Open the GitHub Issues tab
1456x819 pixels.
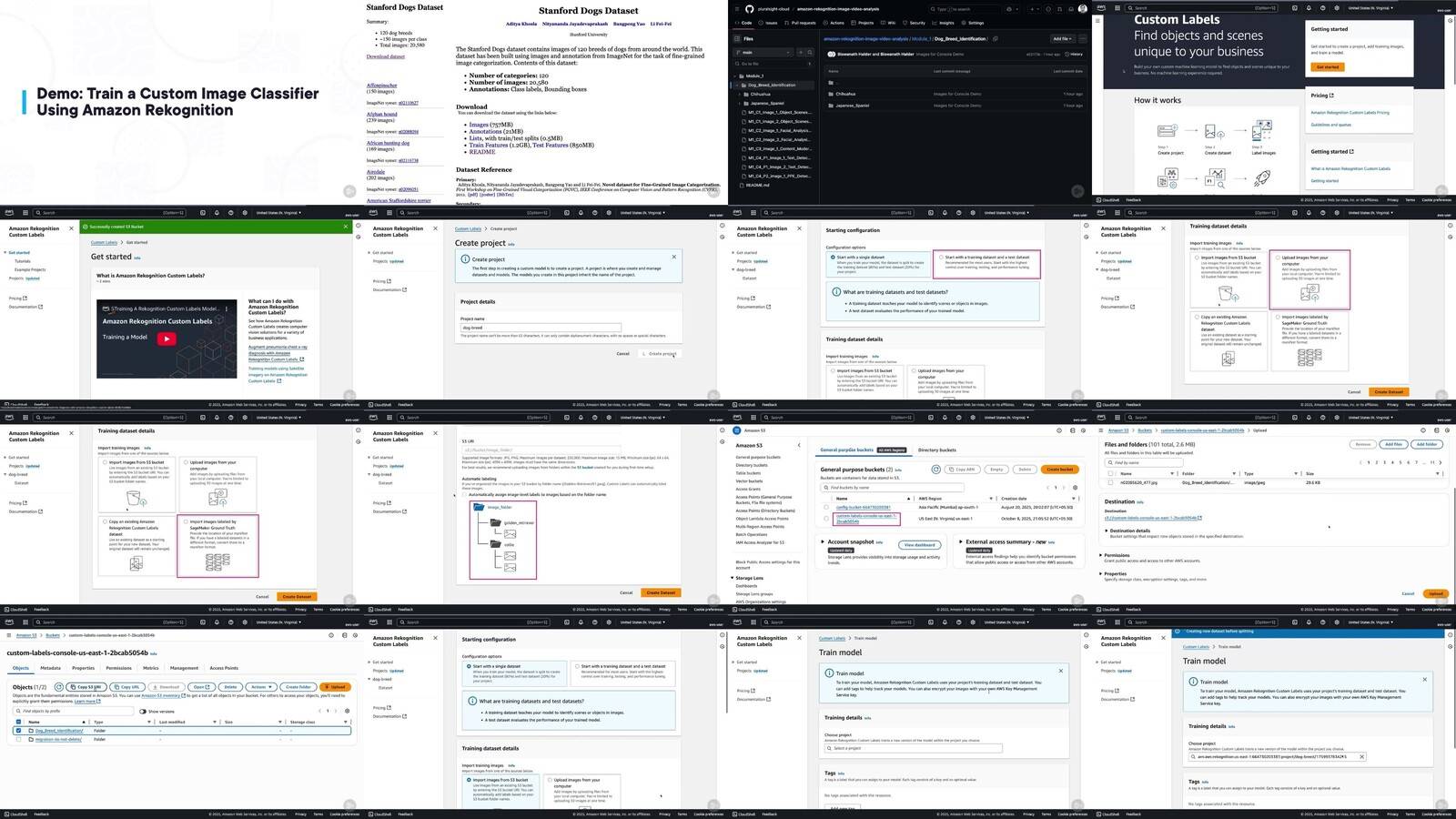click(769, 23)
